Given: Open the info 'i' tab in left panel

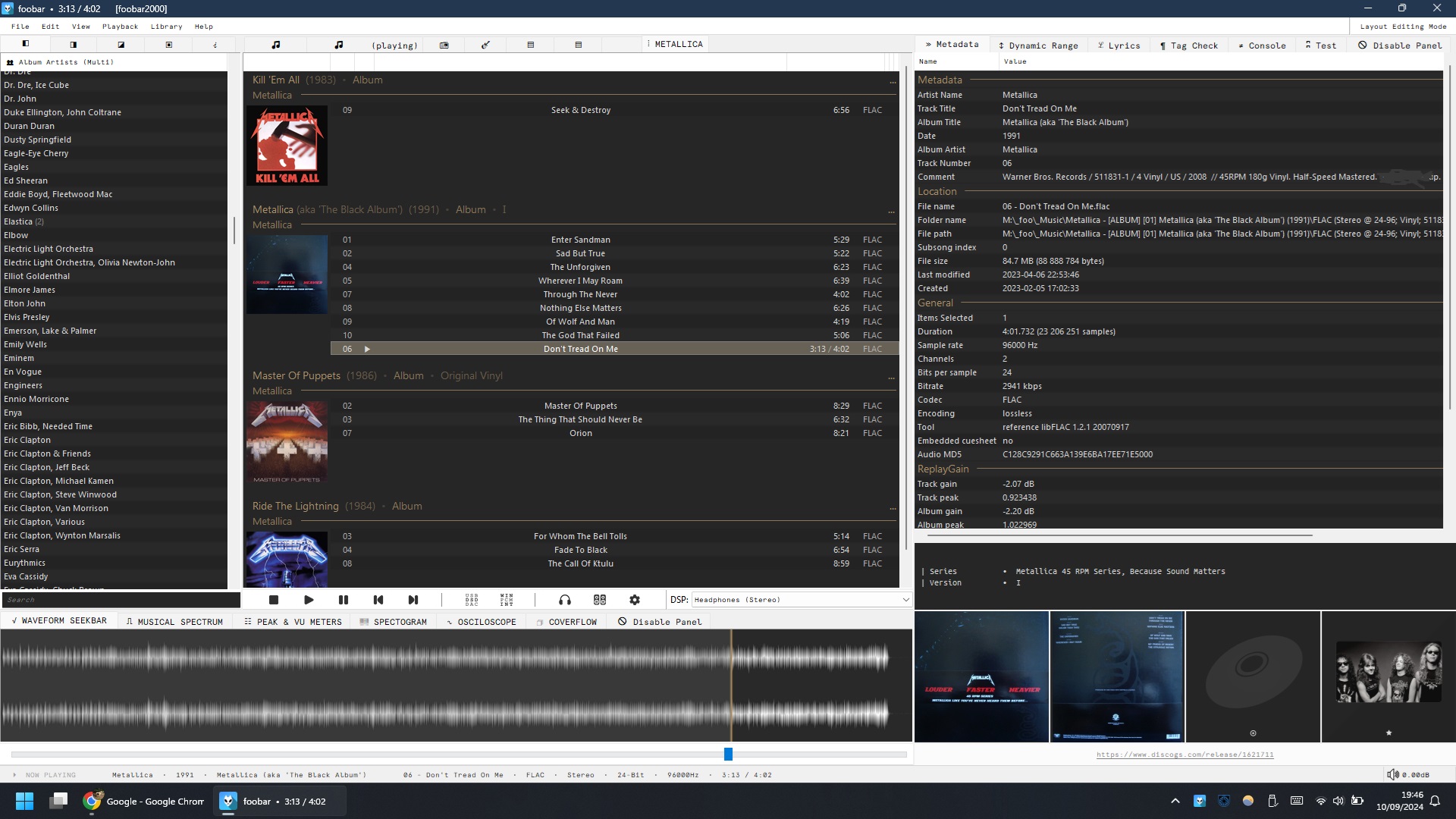Looking at the screenshot, I should (215, 45).
